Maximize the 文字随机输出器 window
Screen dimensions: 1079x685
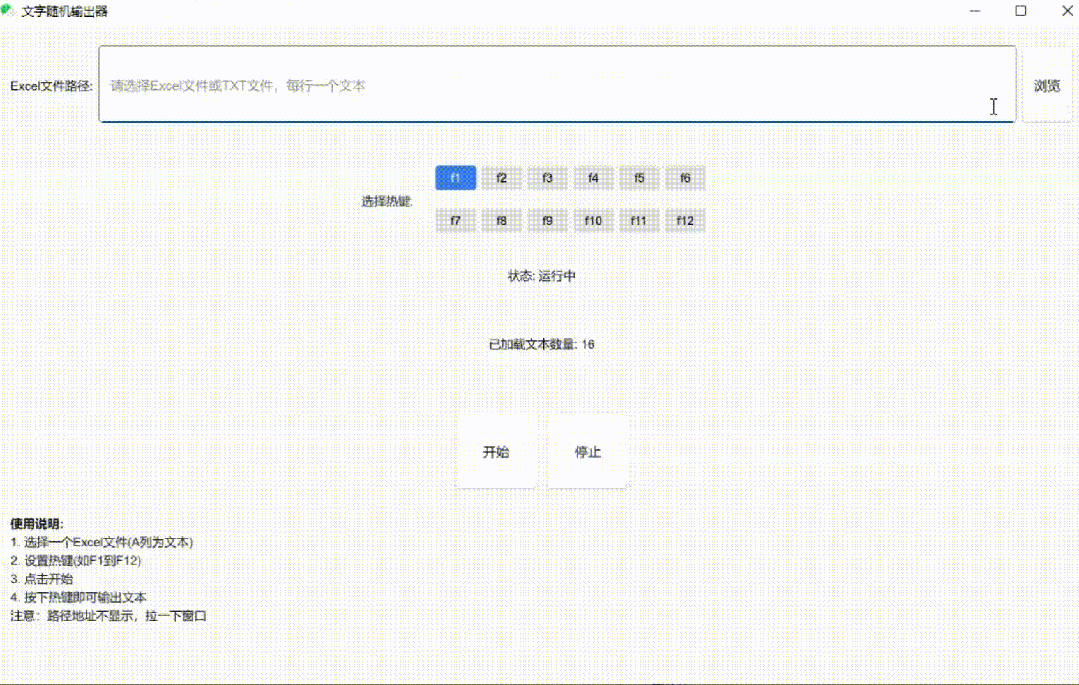(x=1021, y=11)
